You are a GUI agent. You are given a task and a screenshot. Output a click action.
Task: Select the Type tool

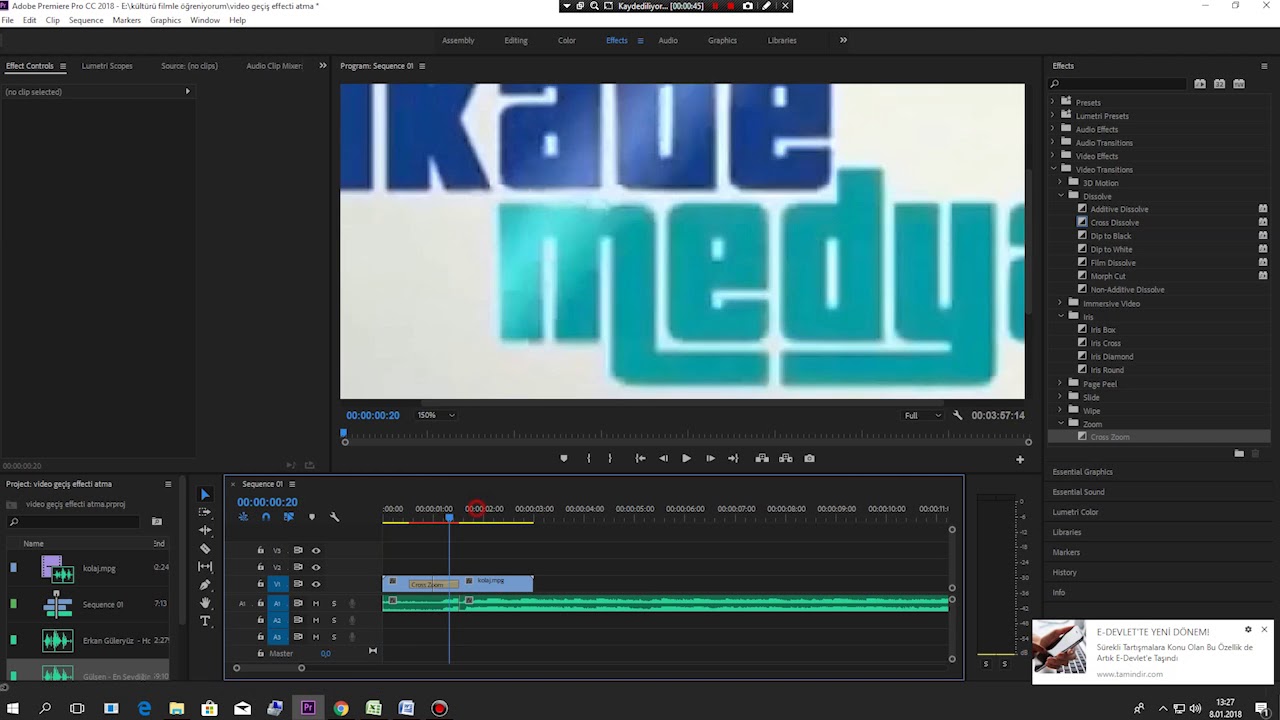pyautogui.click(x=205, y=621)
